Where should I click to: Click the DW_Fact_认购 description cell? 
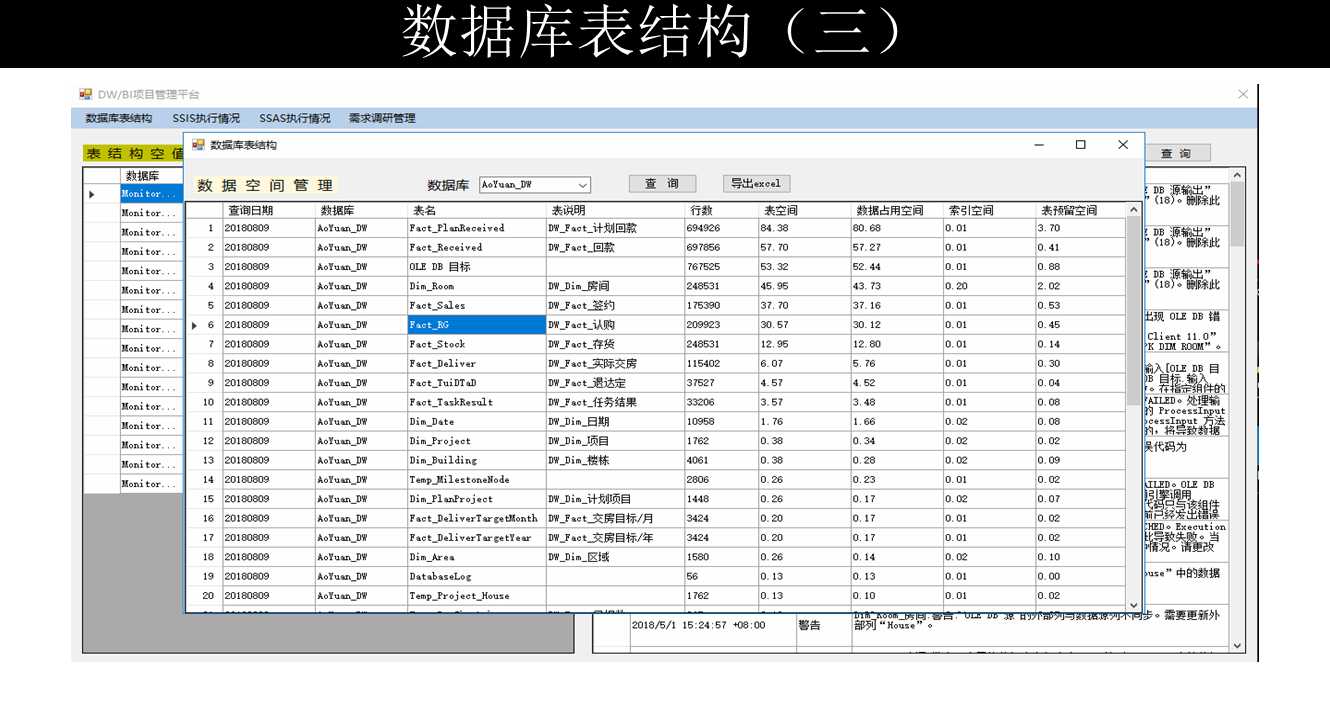(x=615, y=325)
